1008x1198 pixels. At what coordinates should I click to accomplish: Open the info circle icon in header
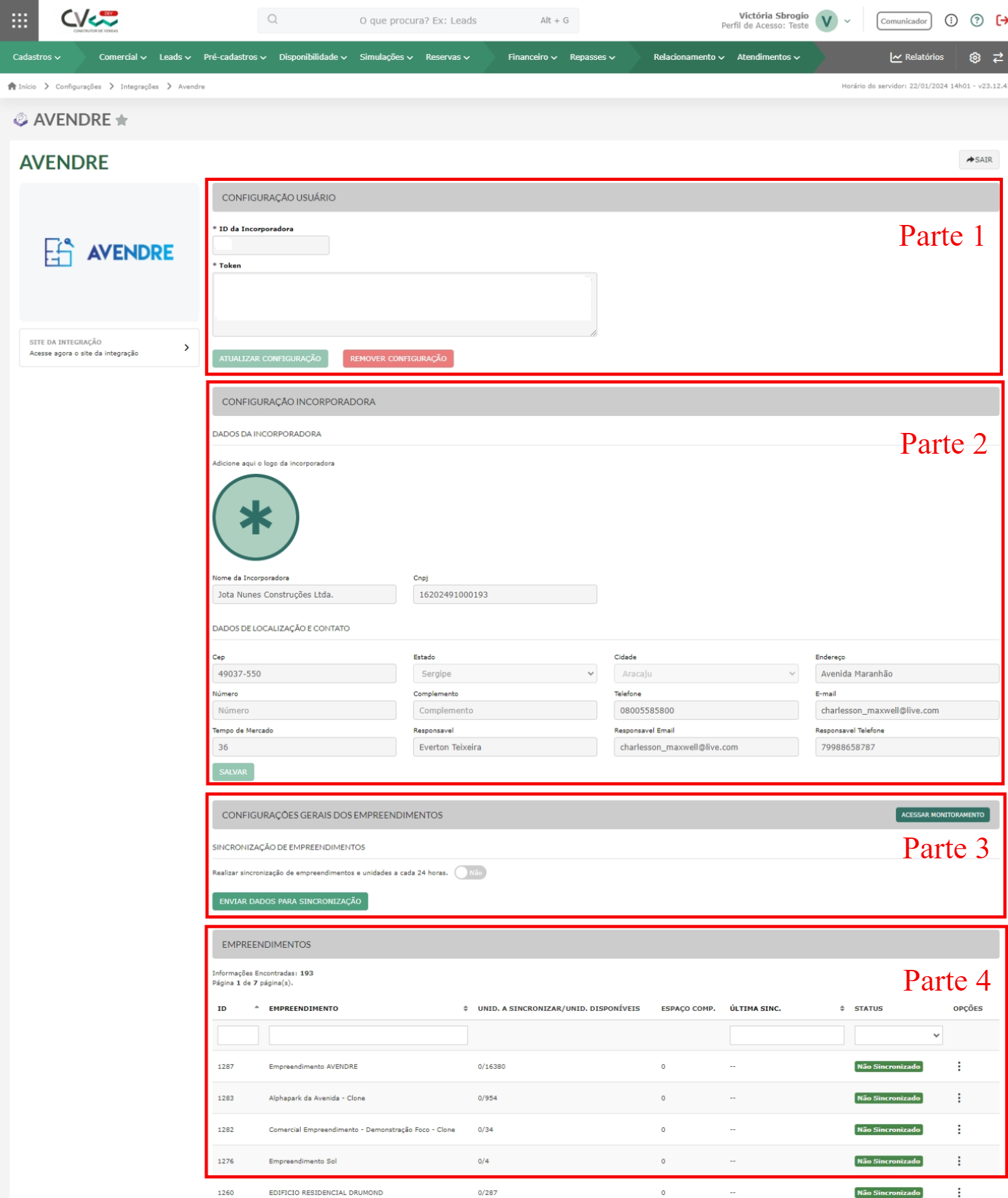[951, 21]
